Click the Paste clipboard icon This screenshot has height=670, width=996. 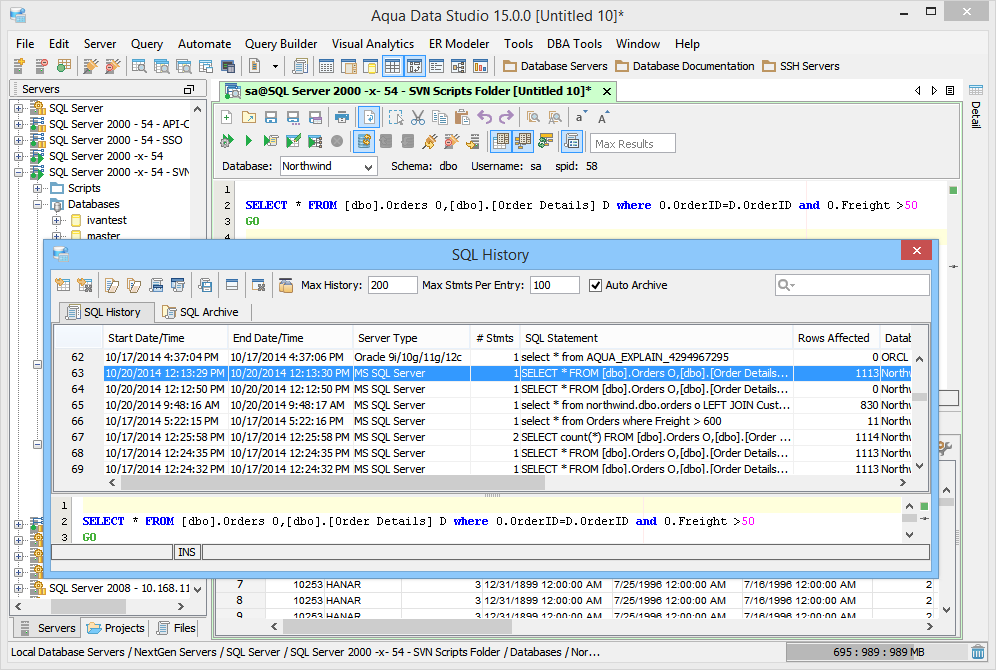pos(462,117)
